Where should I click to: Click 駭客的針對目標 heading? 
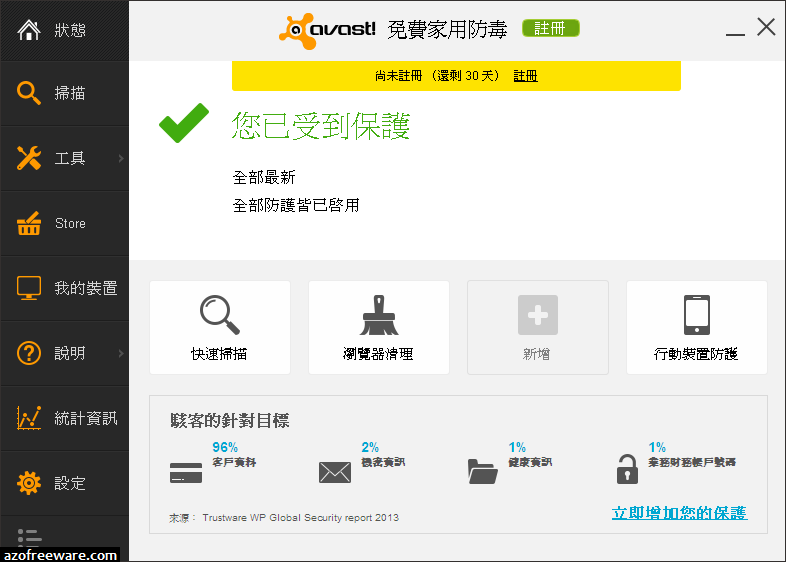(x=230, y=420)
